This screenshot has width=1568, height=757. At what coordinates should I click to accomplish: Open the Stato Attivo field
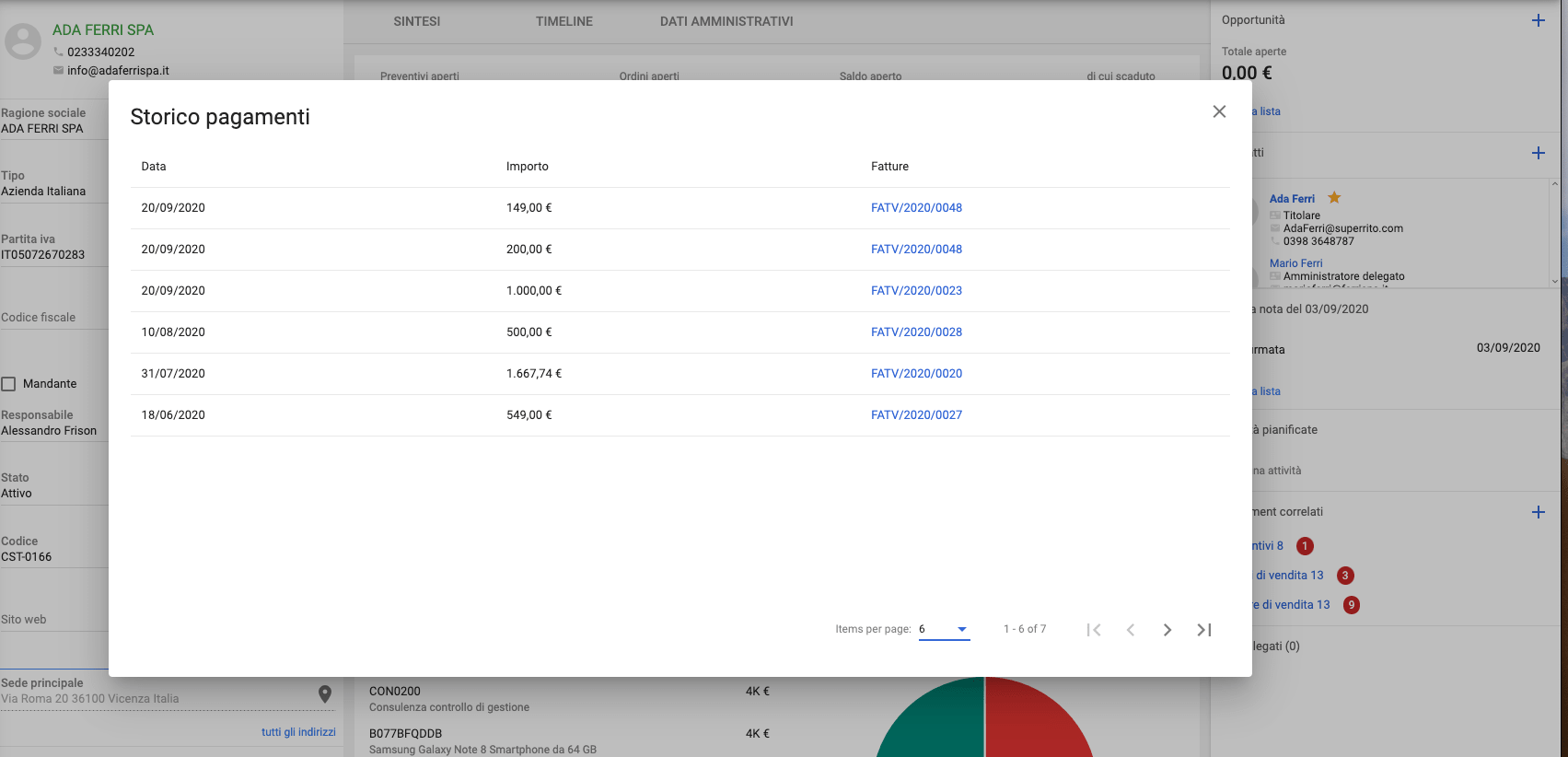pos(54,486)
